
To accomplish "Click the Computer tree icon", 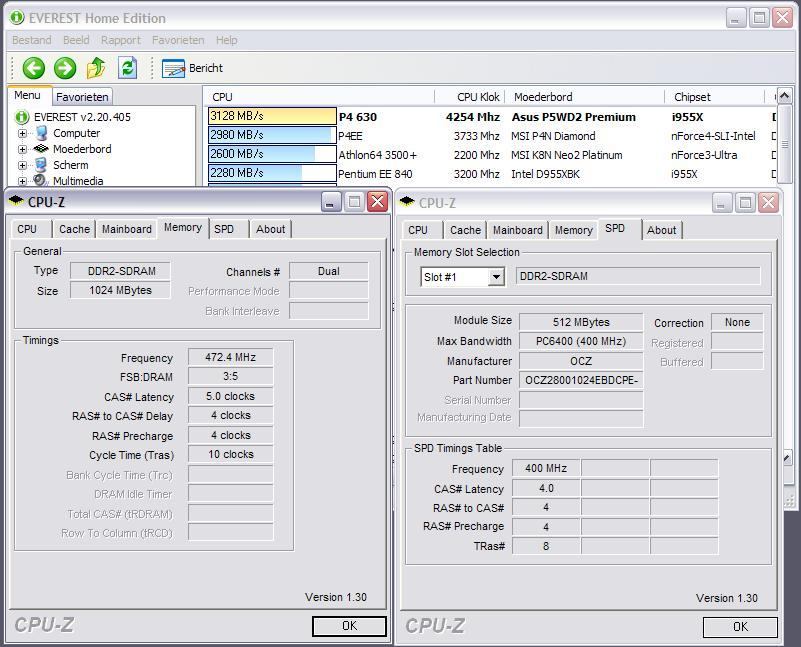I will point(41,133).
